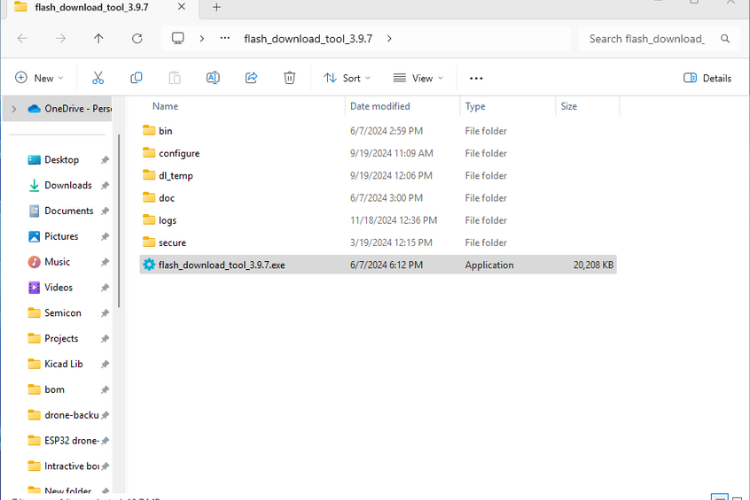This screenshot has height=500, width=750.
Task: Click the Delete trash icon
Action: pyautogui.click(x=289, y=78)
